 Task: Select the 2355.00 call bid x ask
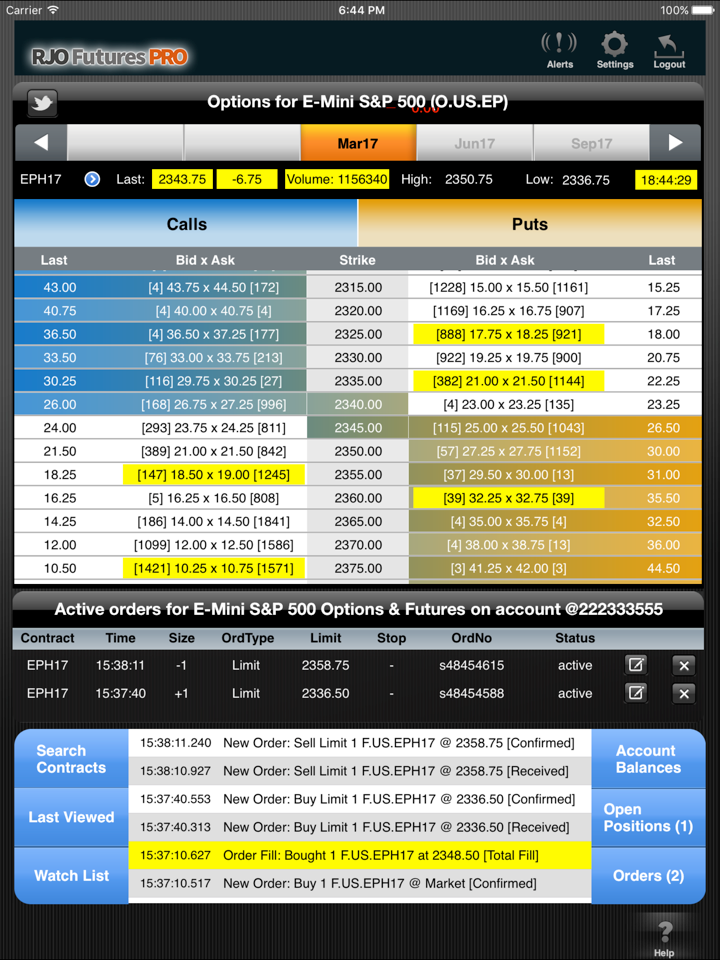tap(214, 475)
